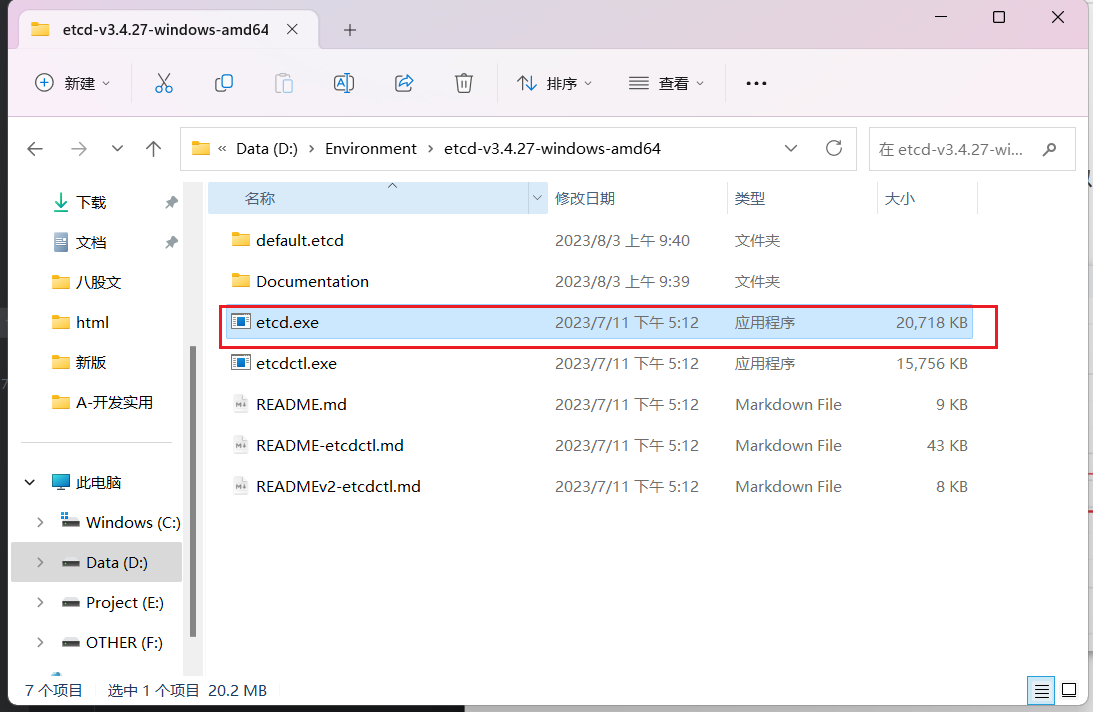Click the README-etcdctl.md file icon

coord(240,445)
